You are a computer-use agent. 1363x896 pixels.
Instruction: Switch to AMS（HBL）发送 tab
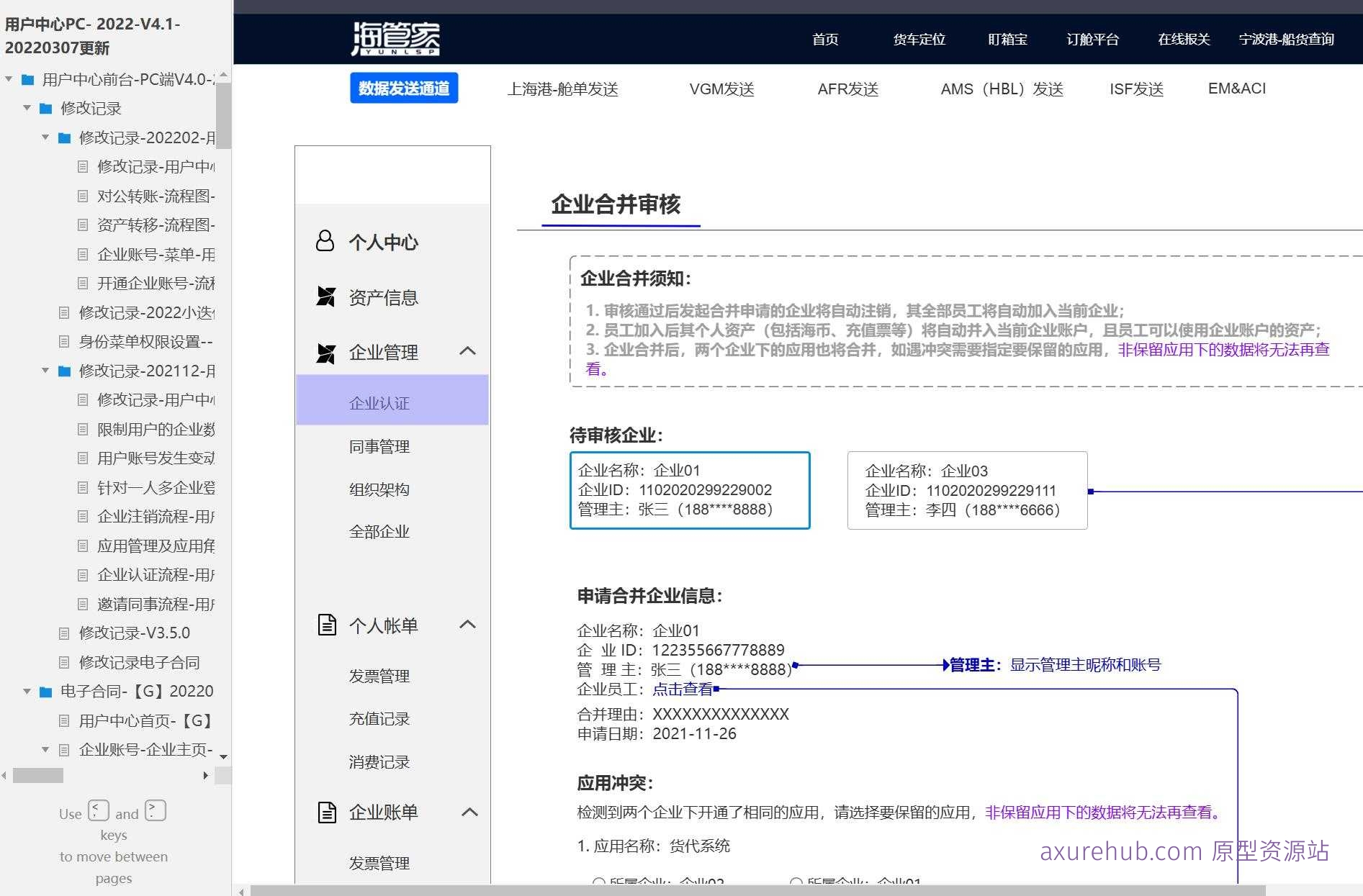tap(1002, 89)
